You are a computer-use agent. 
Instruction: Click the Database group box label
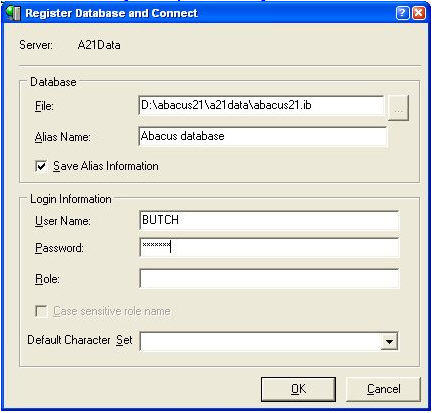pyautogui.click(x=53, y=82)
